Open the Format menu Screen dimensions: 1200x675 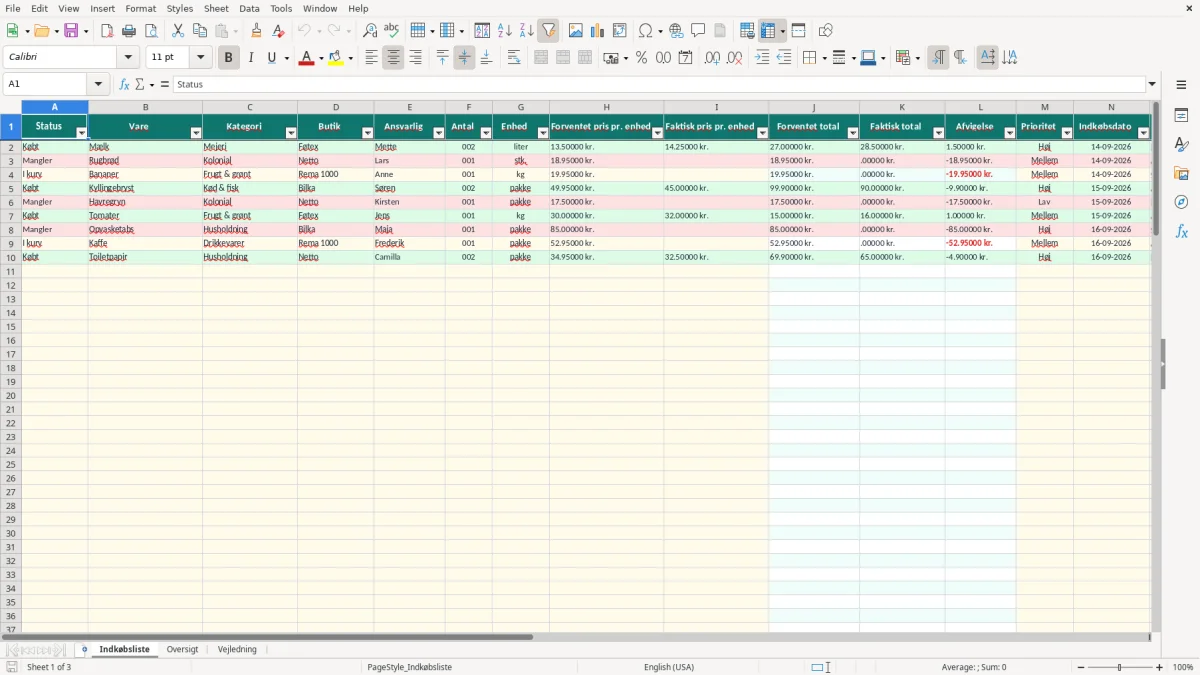[x=141, y=8]
